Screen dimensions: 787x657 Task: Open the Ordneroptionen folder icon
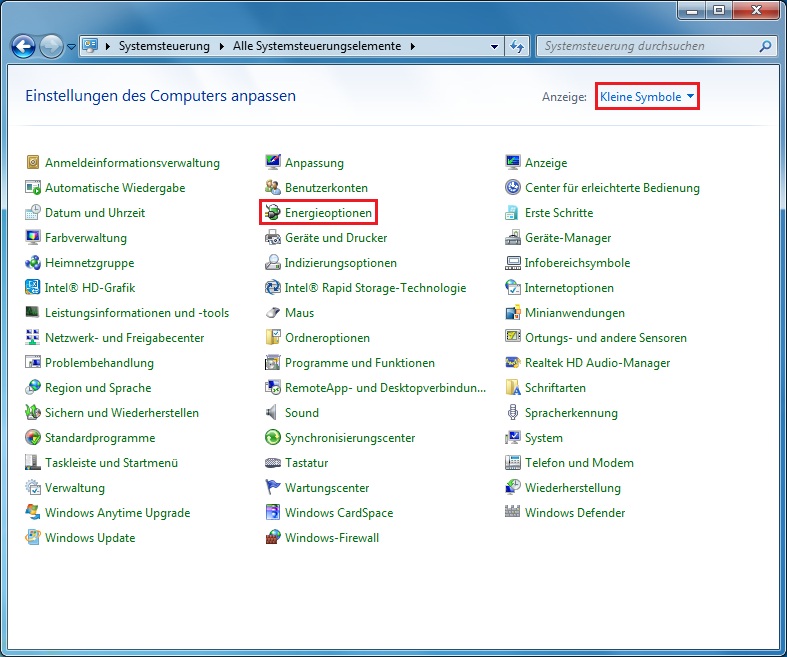[x=273, y=338]
